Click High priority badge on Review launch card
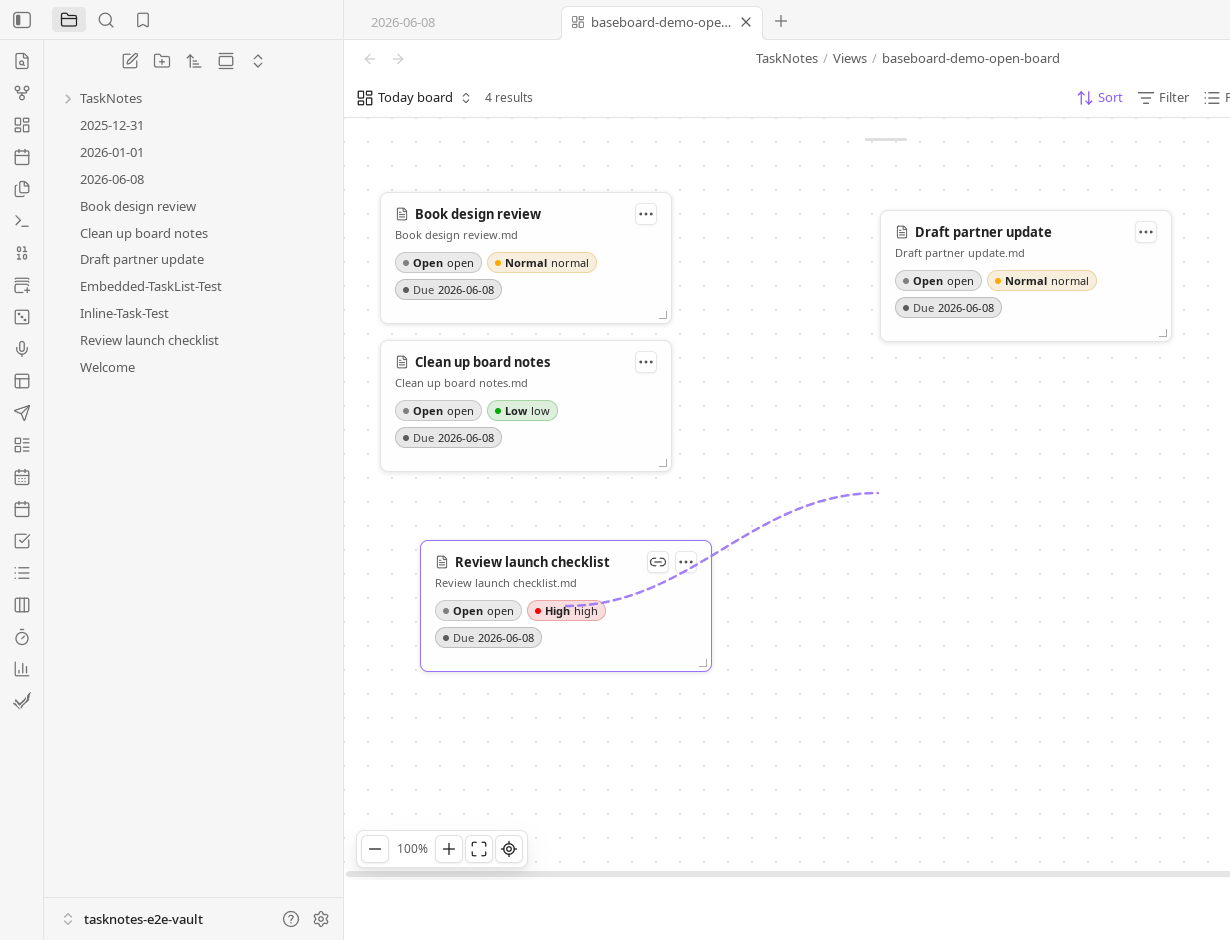Screen dimensions: 1230x940 click(x=566, y=611)
